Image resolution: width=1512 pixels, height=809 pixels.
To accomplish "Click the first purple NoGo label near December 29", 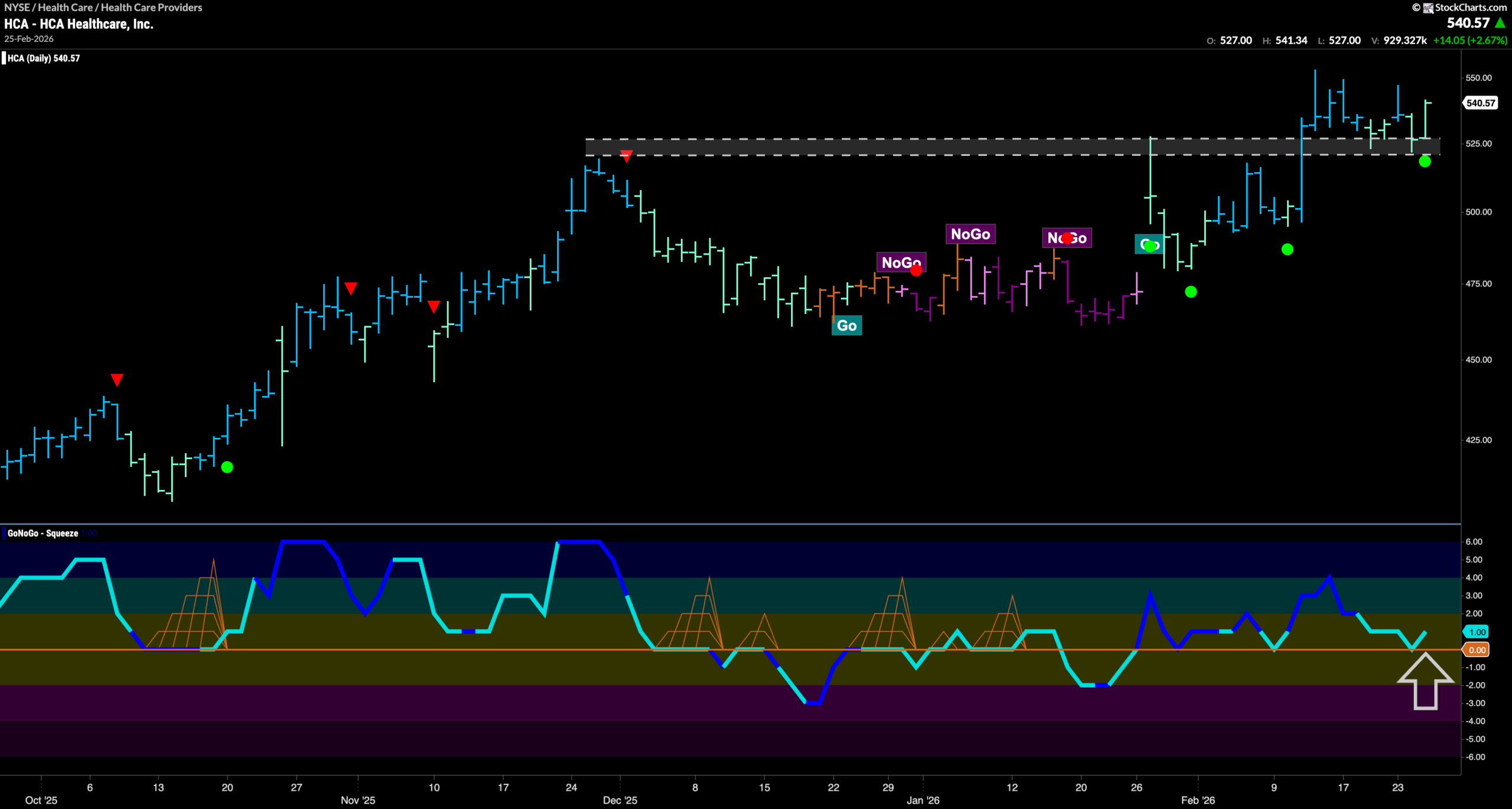I will click(900, 262).
